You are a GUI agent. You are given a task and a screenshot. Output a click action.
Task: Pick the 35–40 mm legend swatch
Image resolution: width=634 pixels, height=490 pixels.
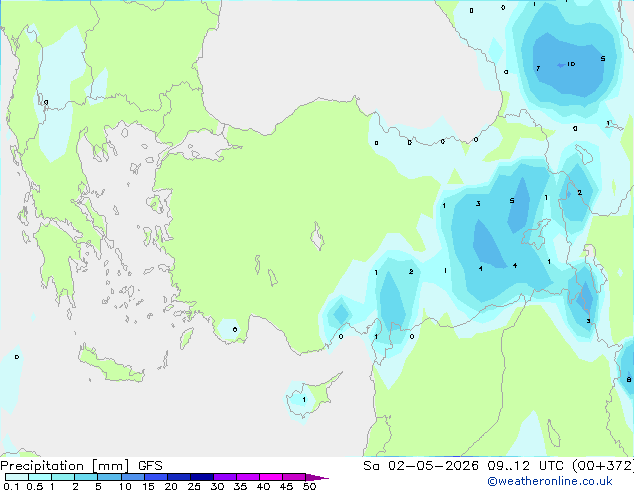[248, 477]
